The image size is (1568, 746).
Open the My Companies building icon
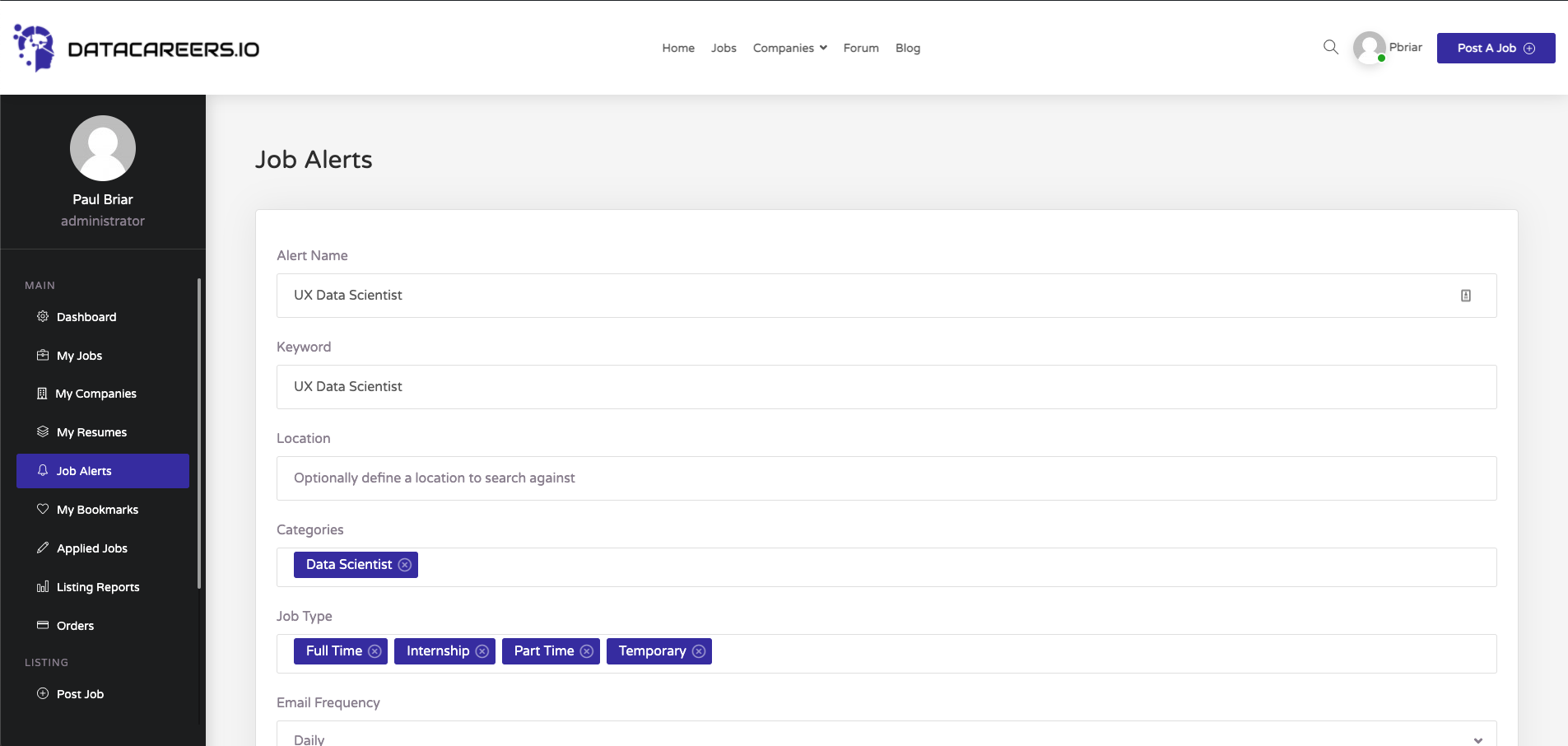(x=41, y=394)
